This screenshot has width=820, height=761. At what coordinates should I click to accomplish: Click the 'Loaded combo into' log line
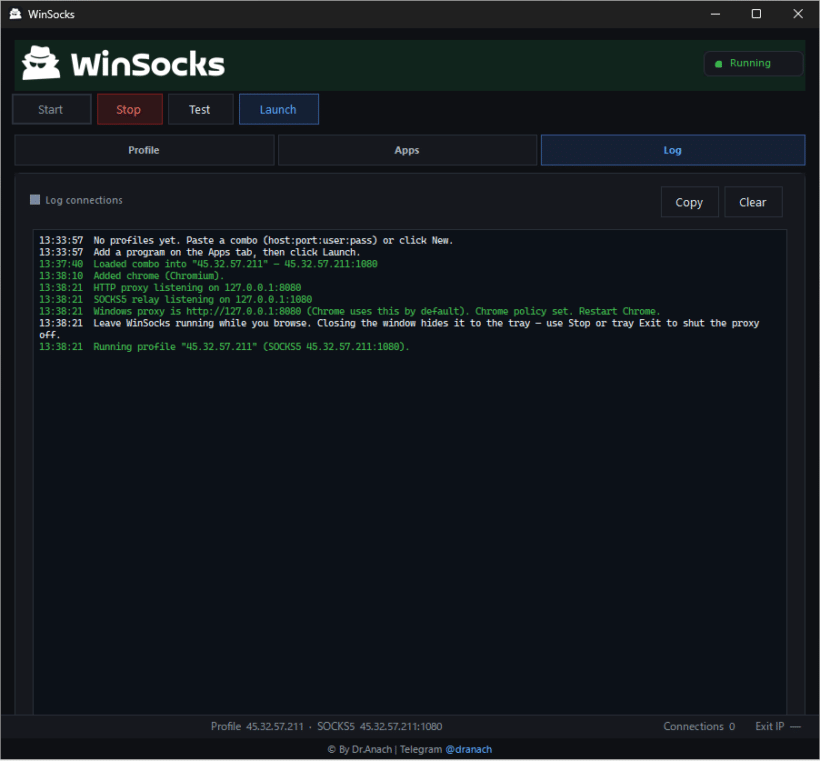pos(208,264)
